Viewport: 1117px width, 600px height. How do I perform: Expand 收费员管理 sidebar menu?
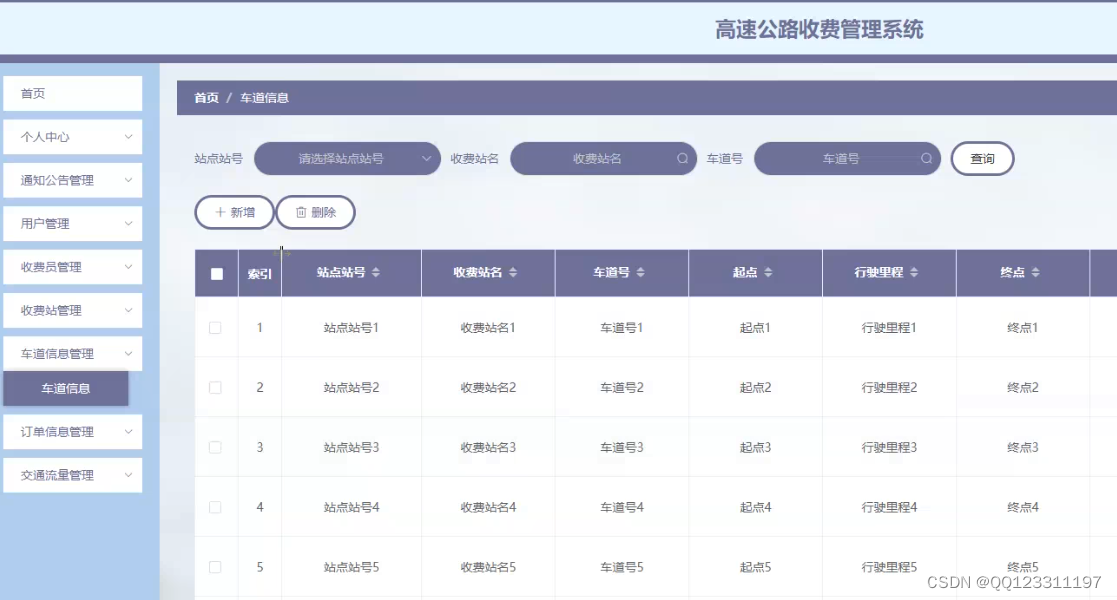click(x=73, y=267)
